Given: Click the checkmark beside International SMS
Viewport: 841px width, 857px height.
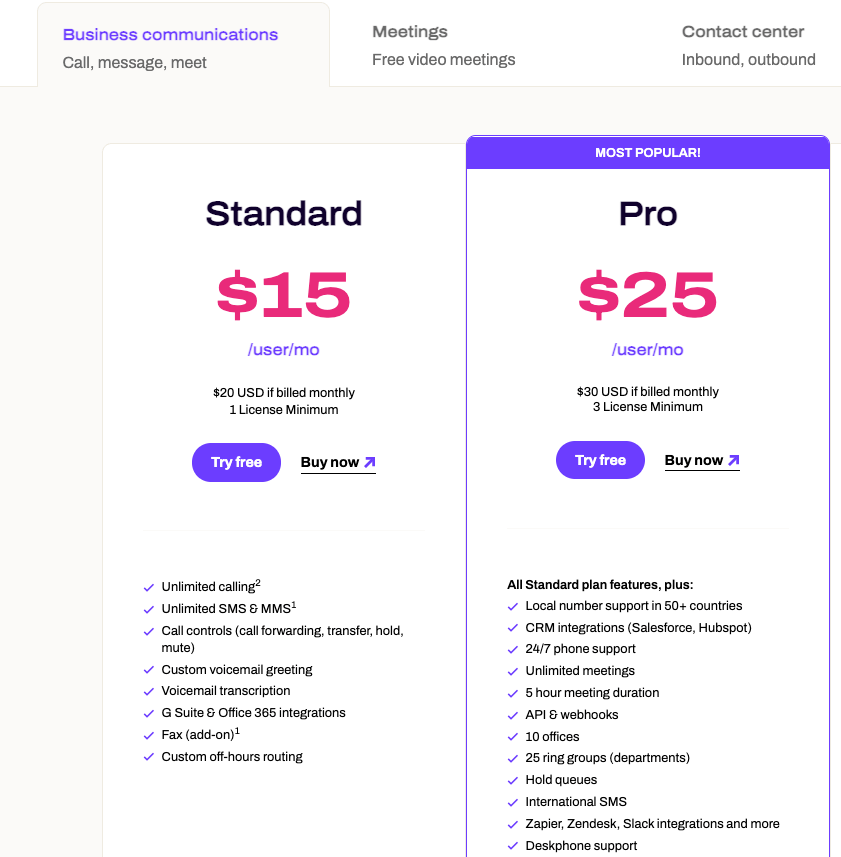Looking at the screenshot, I should 512,802.
